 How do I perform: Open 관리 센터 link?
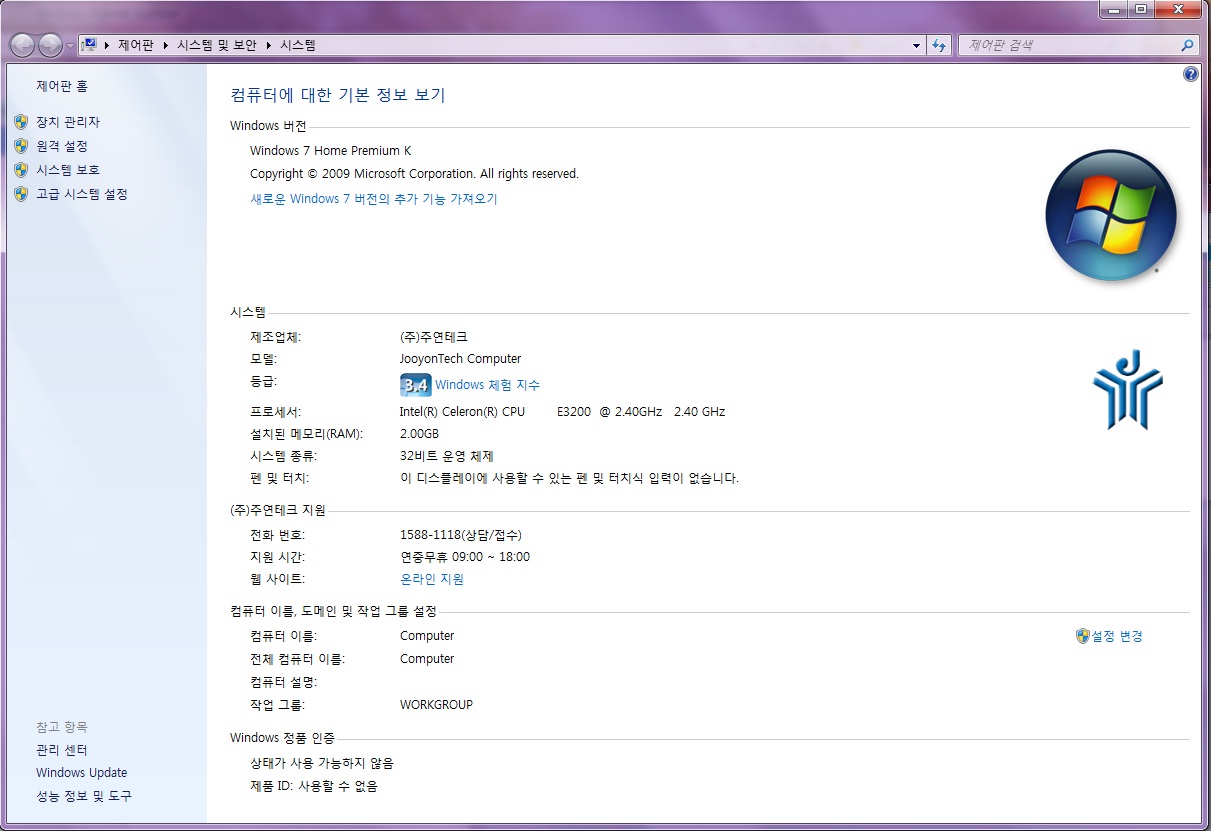[x=62, y=750]
